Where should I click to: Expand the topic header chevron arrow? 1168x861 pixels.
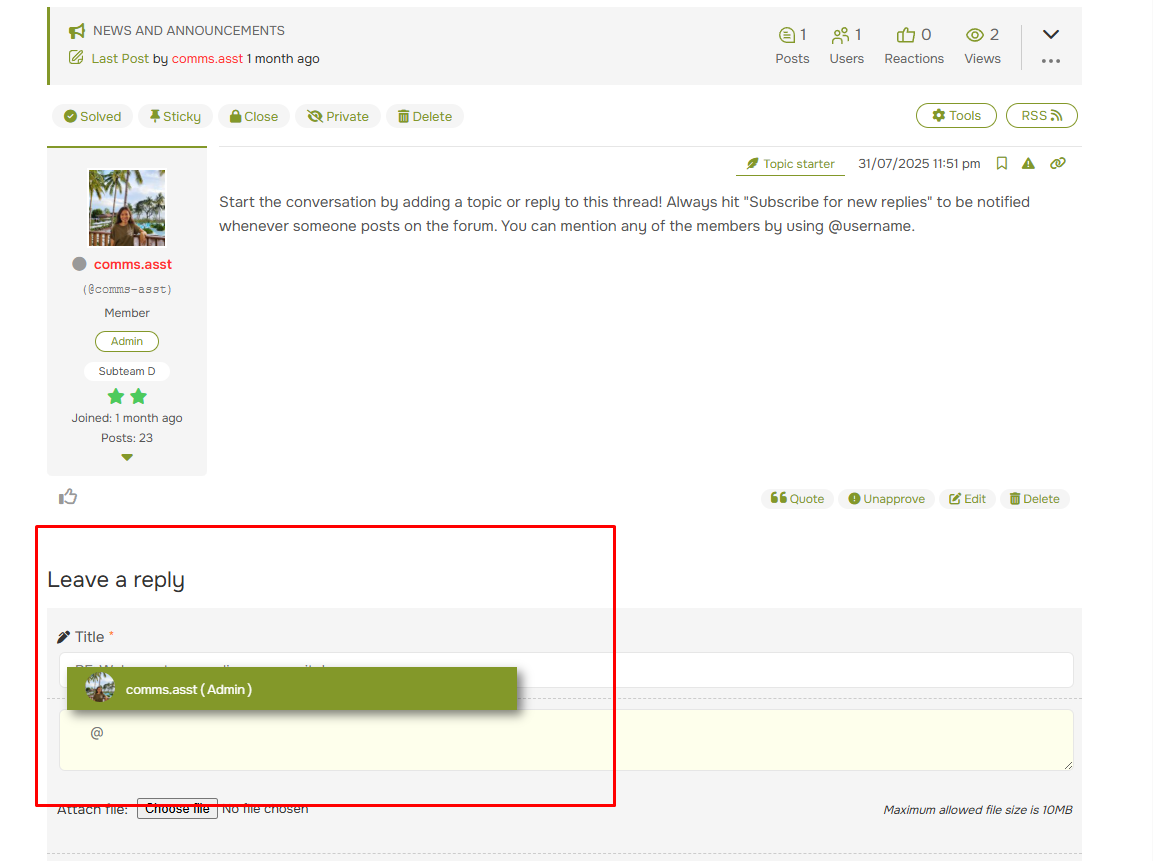(x=1050, y=34)
